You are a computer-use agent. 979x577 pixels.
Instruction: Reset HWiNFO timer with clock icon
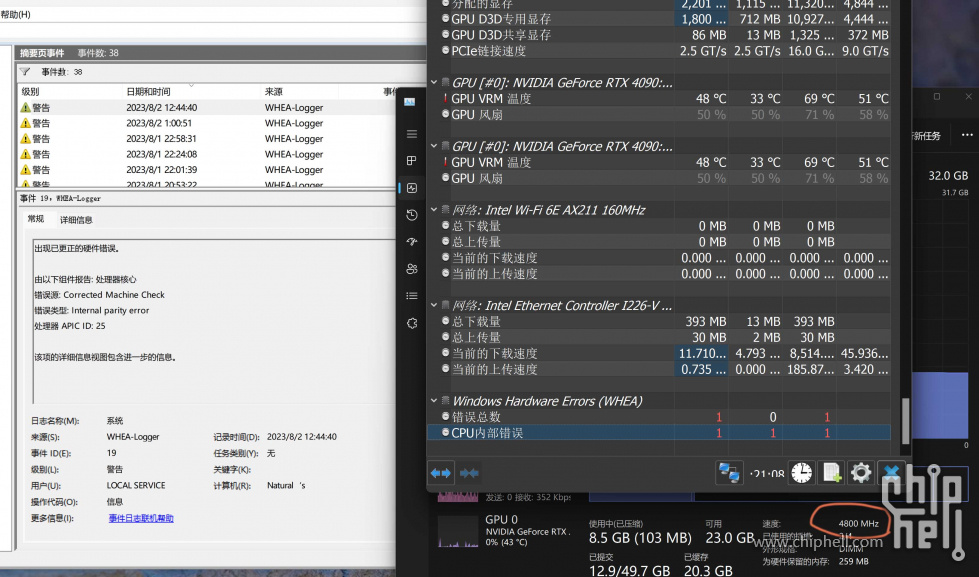[802, 473]
